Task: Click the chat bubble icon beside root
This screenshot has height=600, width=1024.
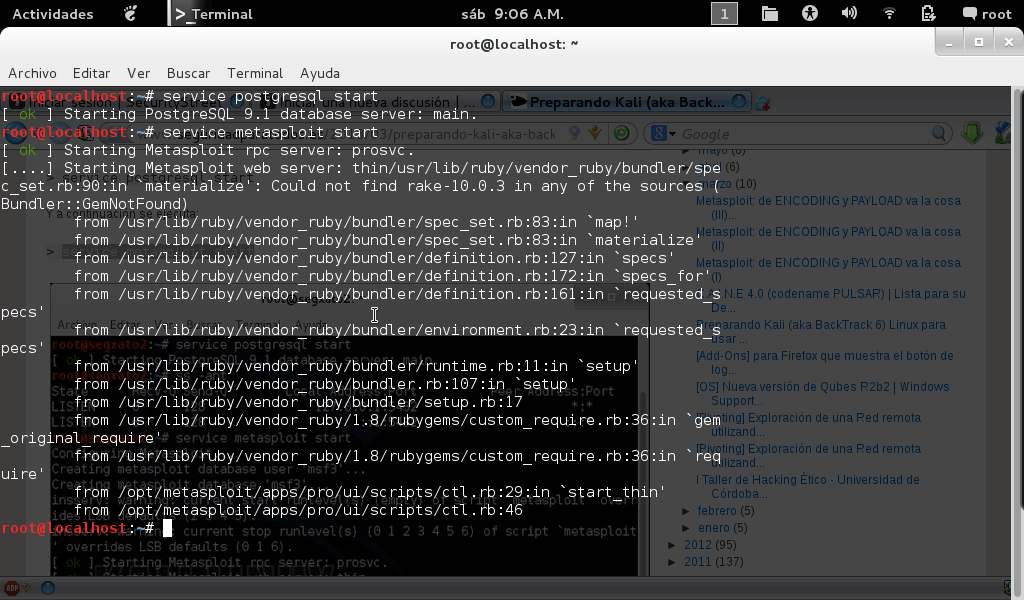Action: pos(970,14)
